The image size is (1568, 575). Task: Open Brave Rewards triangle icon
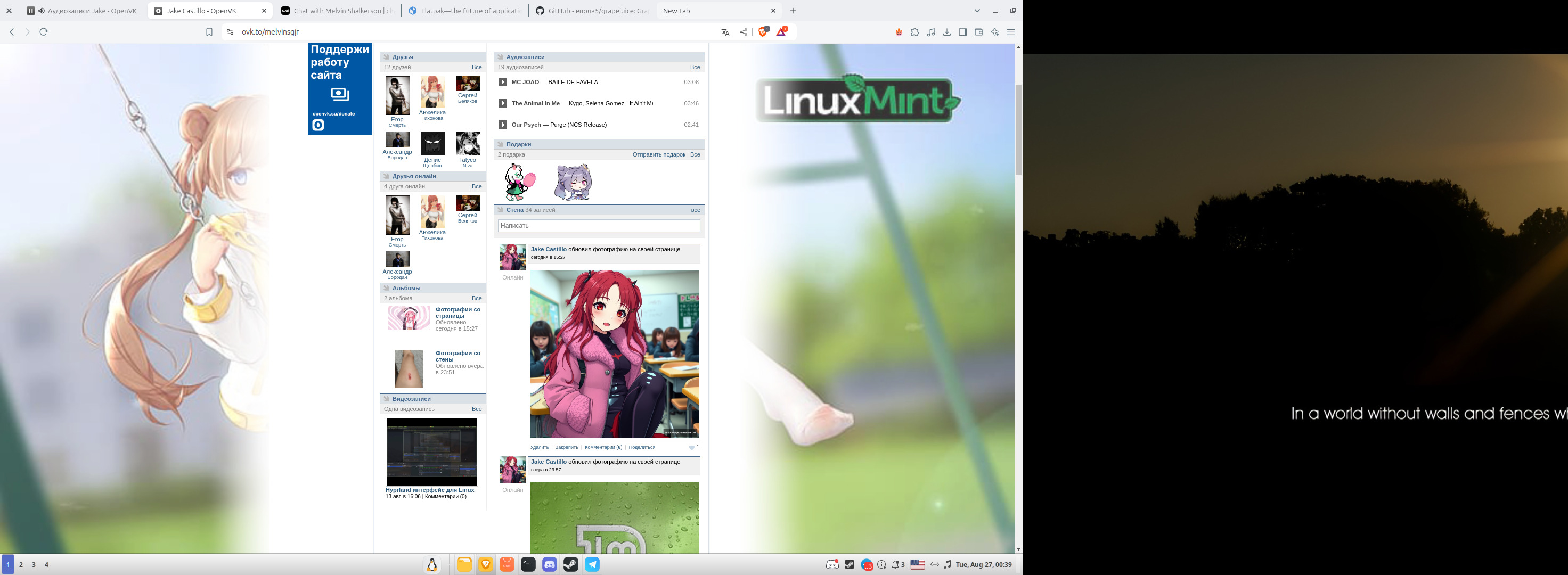click(x=781, y=31)
